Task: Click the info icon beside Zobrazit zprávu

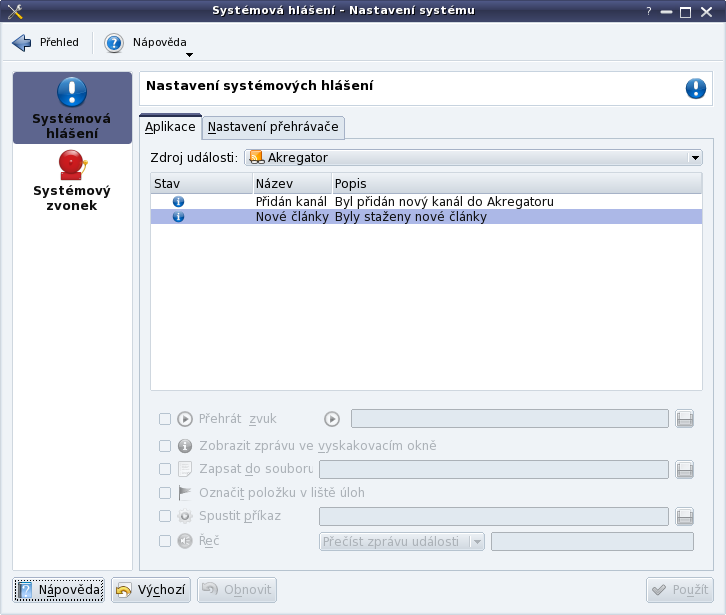Action: point(185,446)
